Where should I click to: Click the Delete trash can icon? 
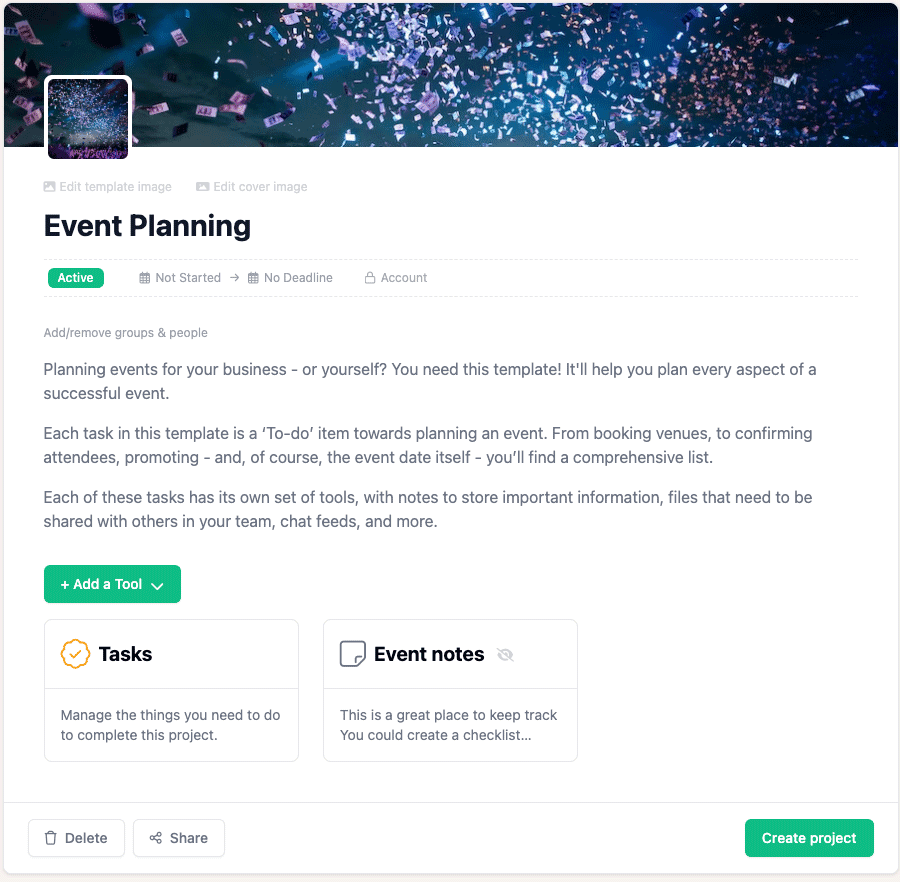[x=50, y=838]
